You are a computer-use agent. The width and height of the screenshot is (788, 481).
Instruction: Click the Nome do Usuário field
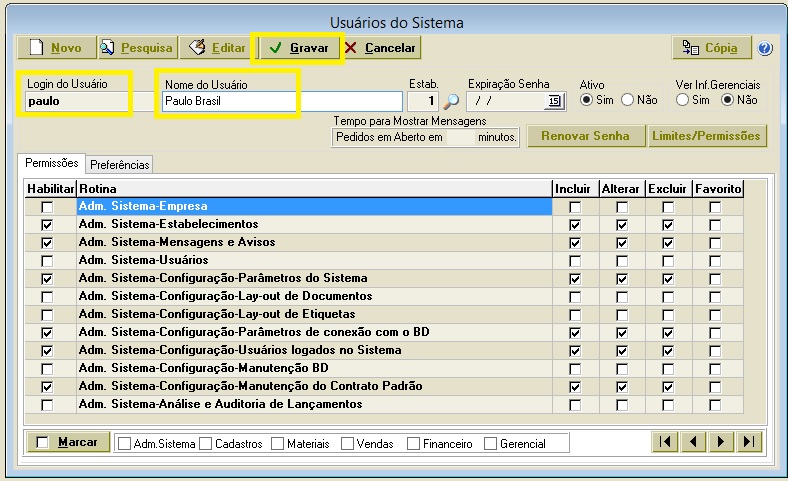(282, 101)
